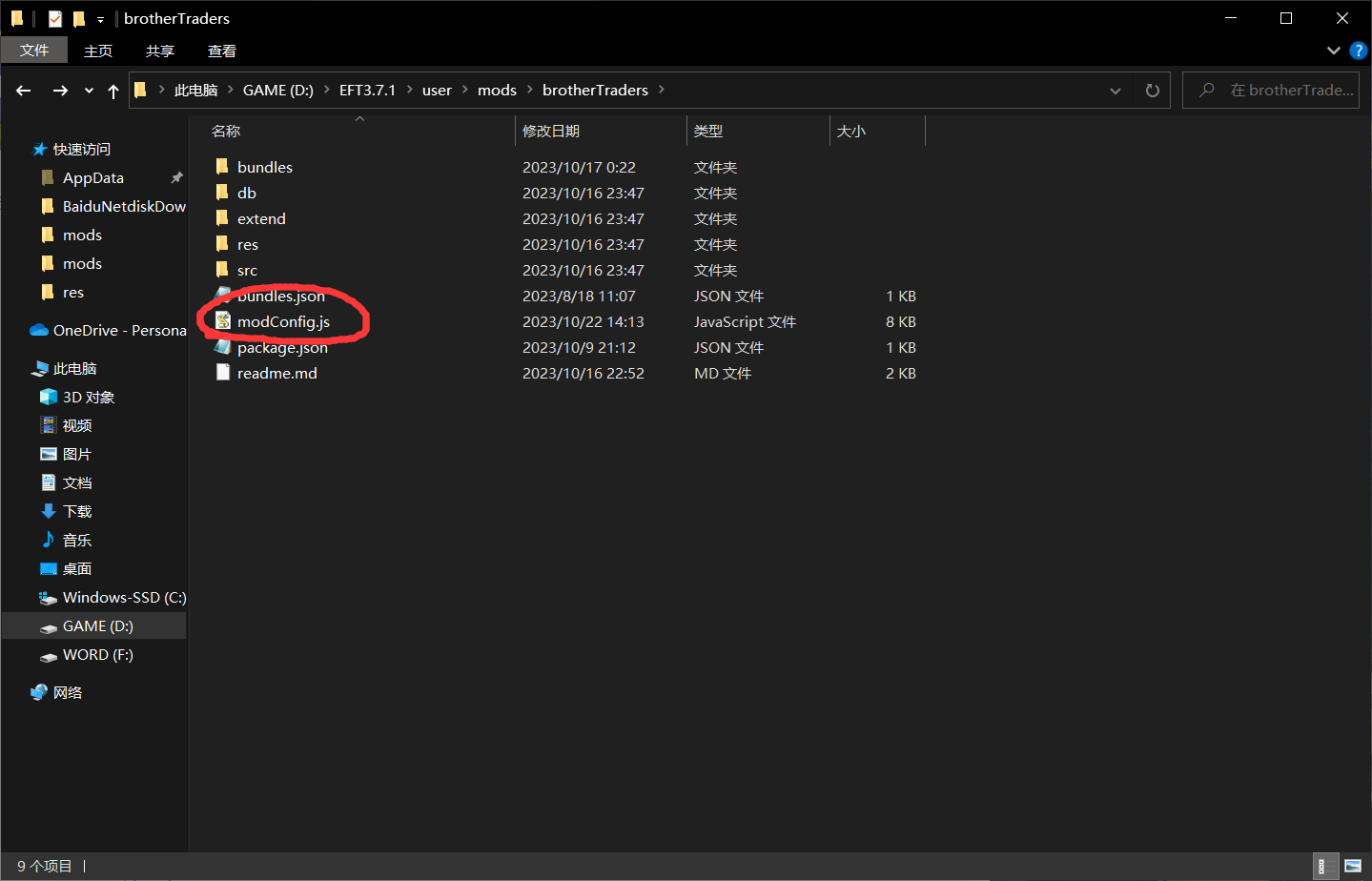Image resolution: width=1372 pixels, height=881 pixels.
Task: Navigate to EFT3.7.1 in breadcrumb
Action: tap(367, 91)
